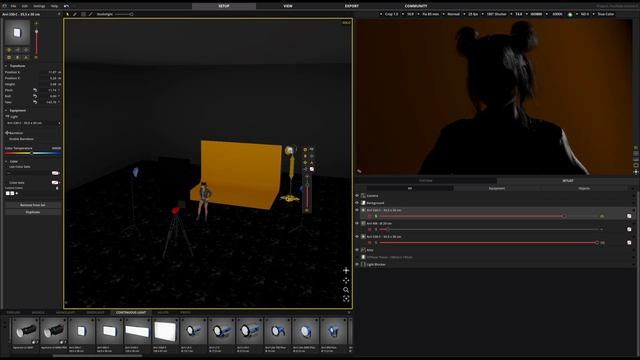Click the power icon on third light row
Viewport: 640px width, 360px height.
[x=370, y=242]
